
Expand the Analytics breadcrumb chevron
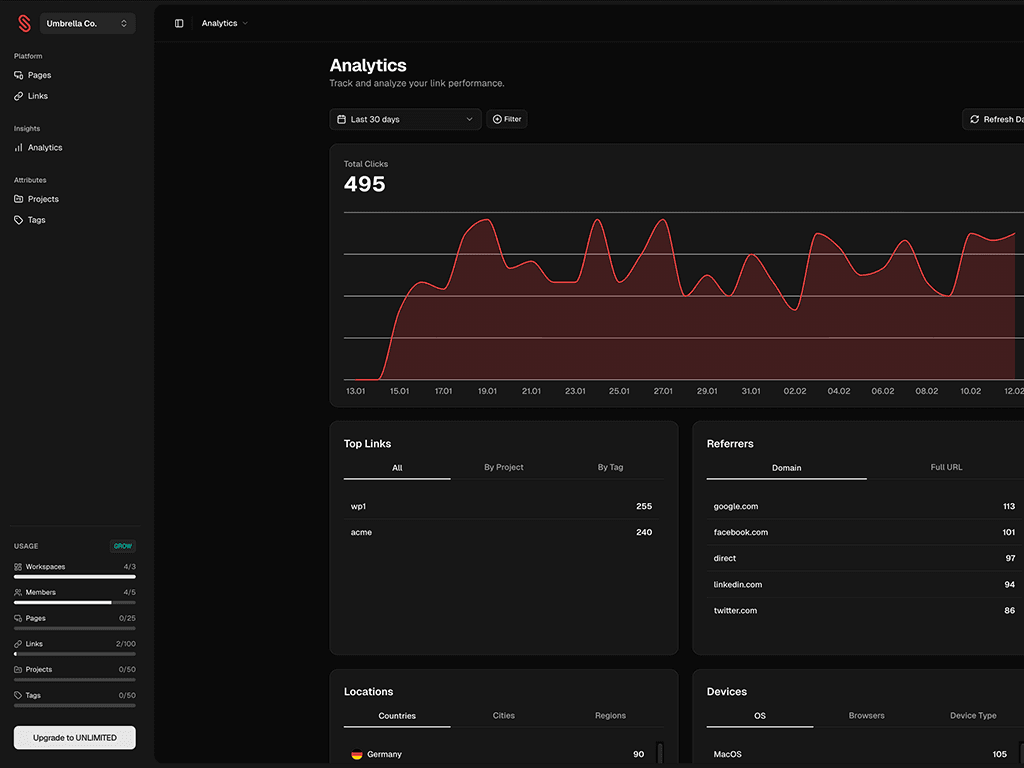coord(244,23)
